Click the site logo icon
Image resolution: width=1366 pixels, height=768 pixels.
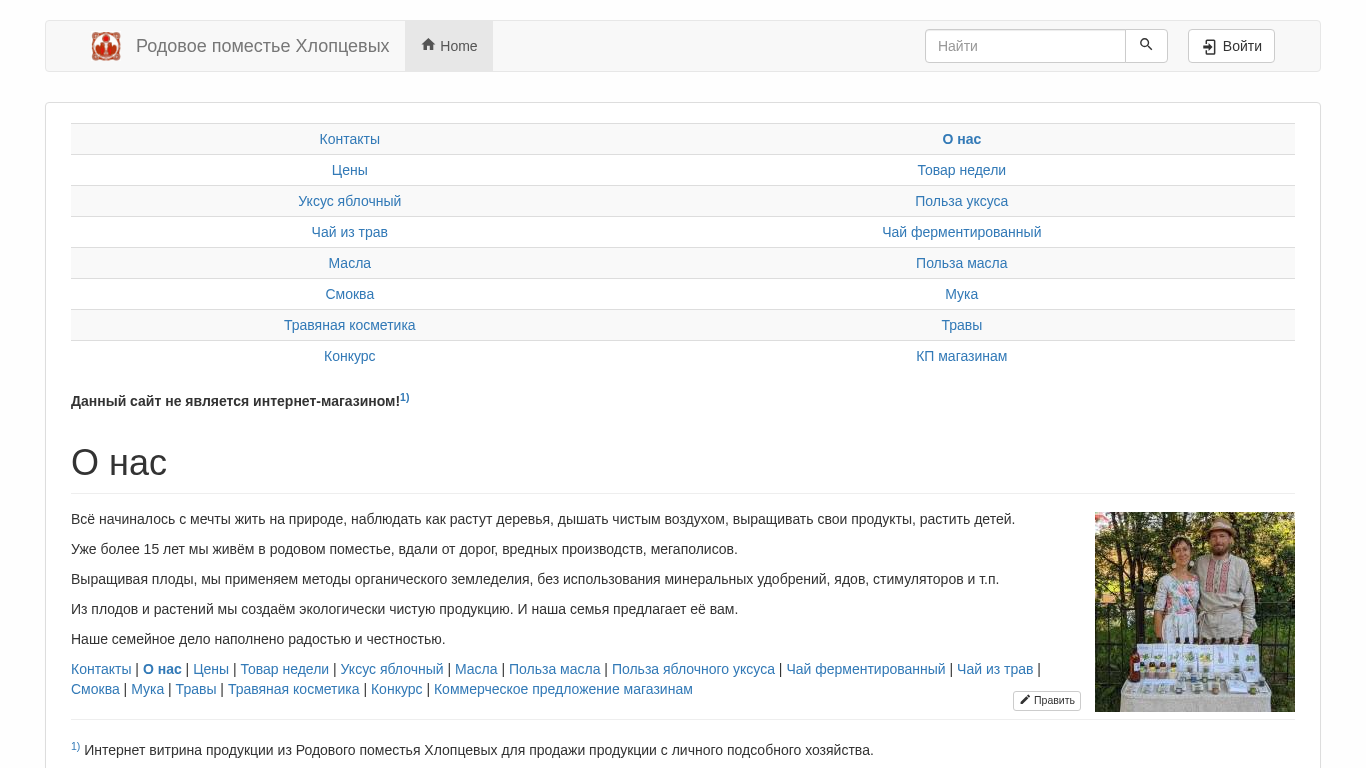click(x=106, y=46)
